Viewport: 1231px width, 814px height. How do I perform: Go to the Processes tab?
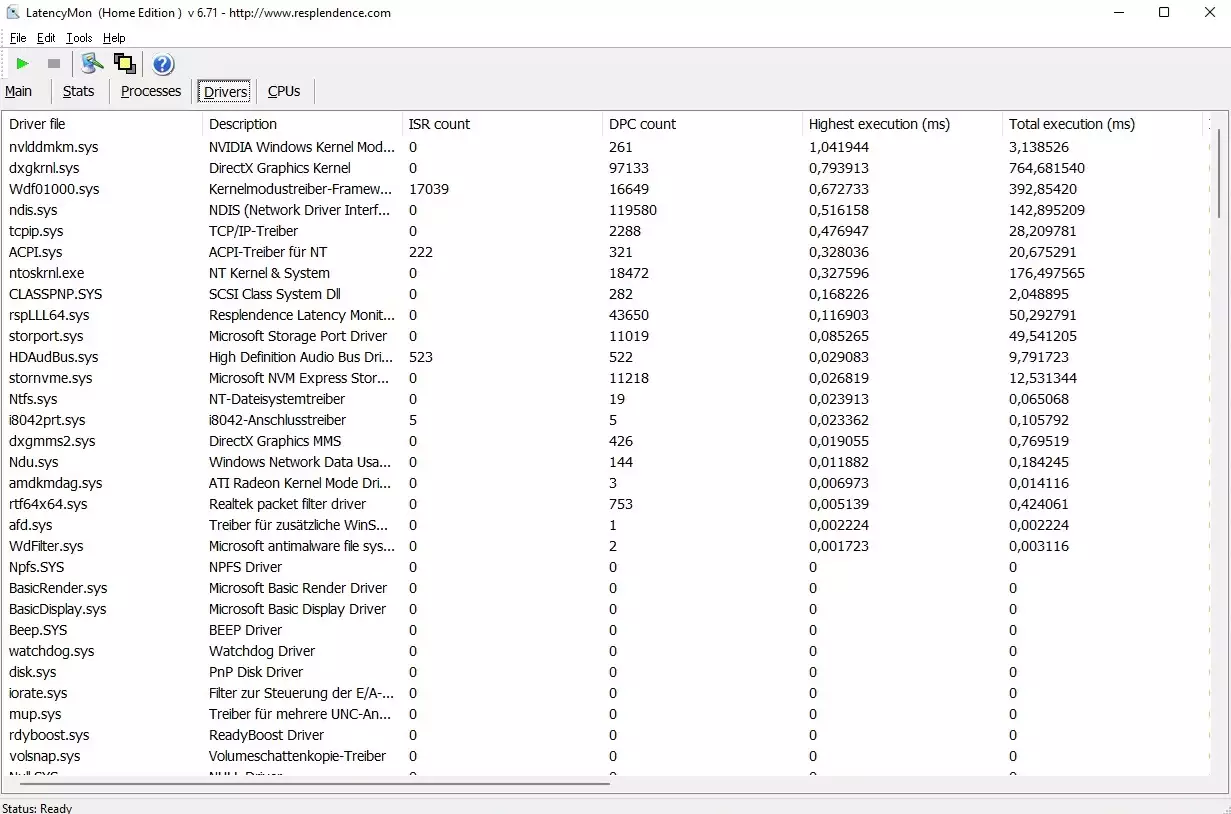[151, 91]
